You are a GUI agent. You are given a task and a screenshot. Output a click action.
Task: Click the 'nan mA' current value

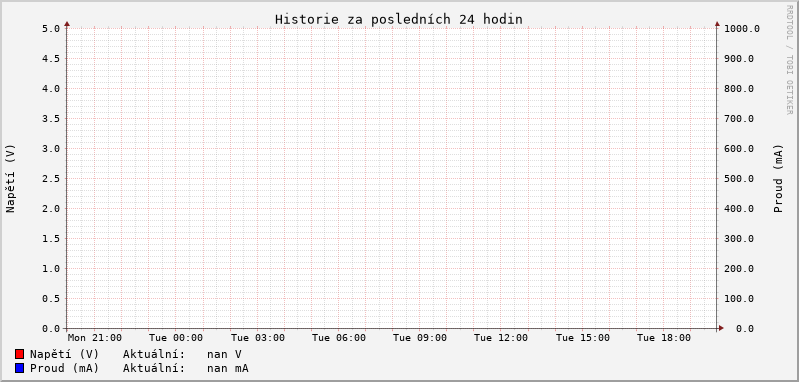coord(228,368)
